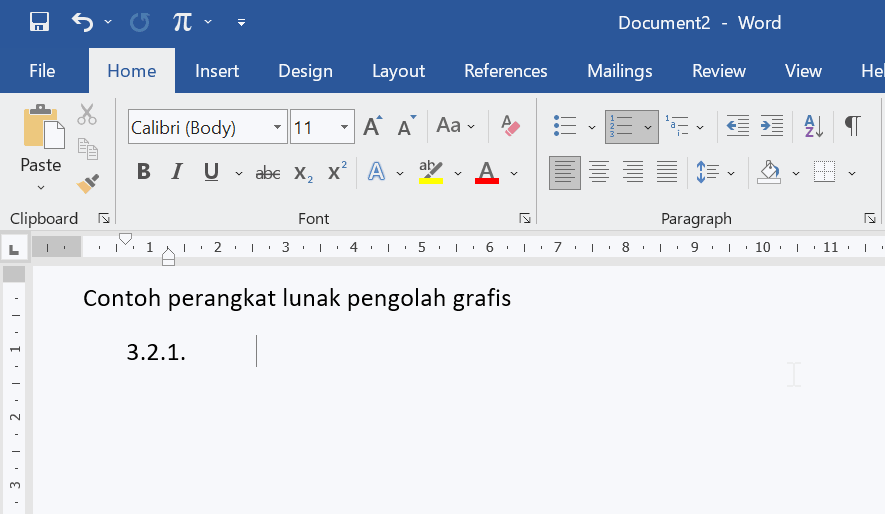Toggle italic formatting
The image size is (885, 514).
[177, 172]
